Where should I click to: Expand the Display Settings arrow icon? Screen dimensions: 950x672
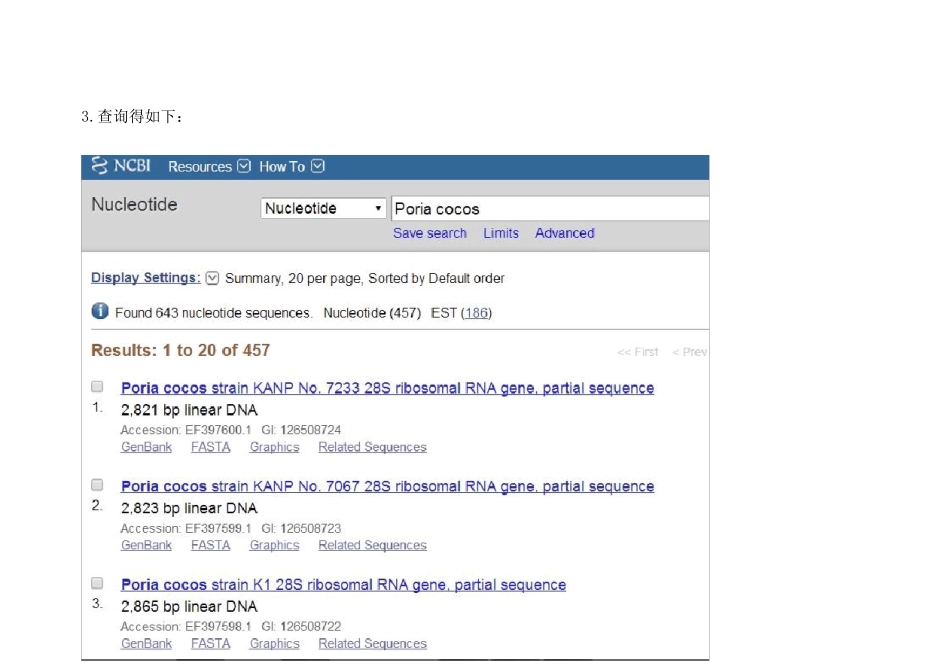click(212, 278)
